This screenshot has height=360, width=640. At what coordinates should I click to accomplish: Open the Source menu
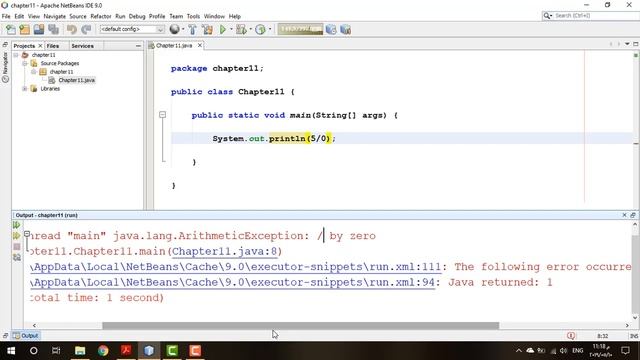[x=78, y=16]
